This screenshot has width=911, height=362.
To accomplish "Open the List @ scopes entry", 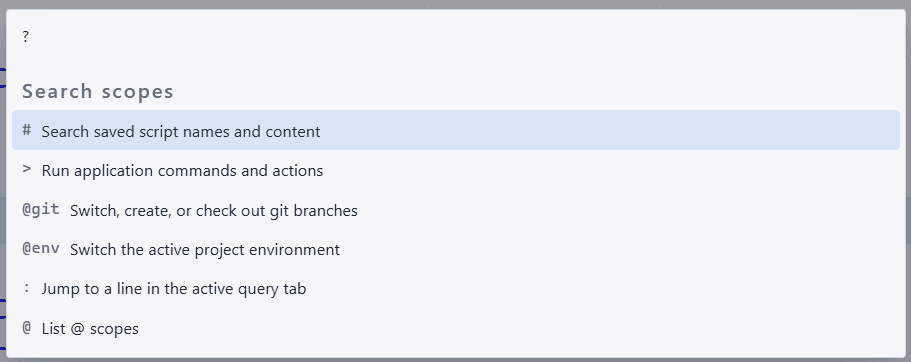I will (x=90, y=329).
